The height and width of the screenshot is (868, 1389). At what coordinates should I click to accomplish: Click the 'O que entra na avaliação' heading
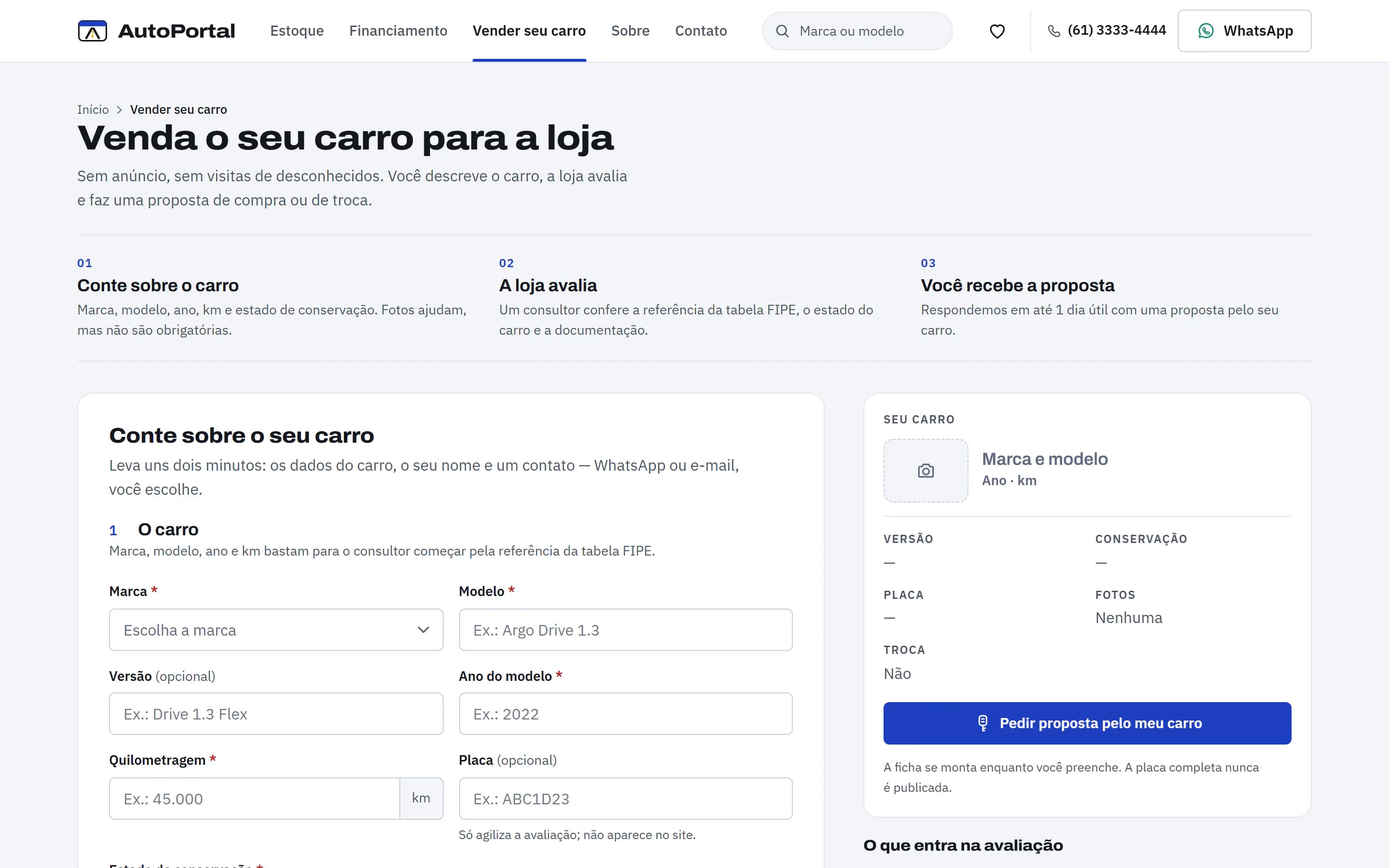tap(963, 846)
